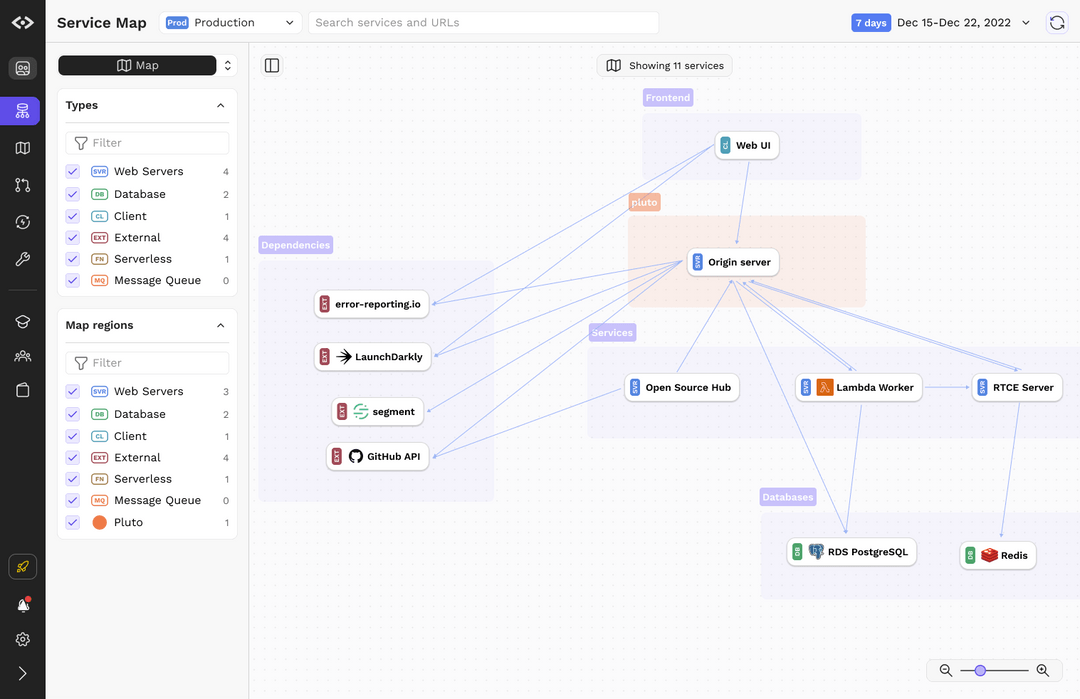Screen dimensions: 1080x699
Task: Uncheck Pluto under Map regions
Action: (x=72, y=521)
